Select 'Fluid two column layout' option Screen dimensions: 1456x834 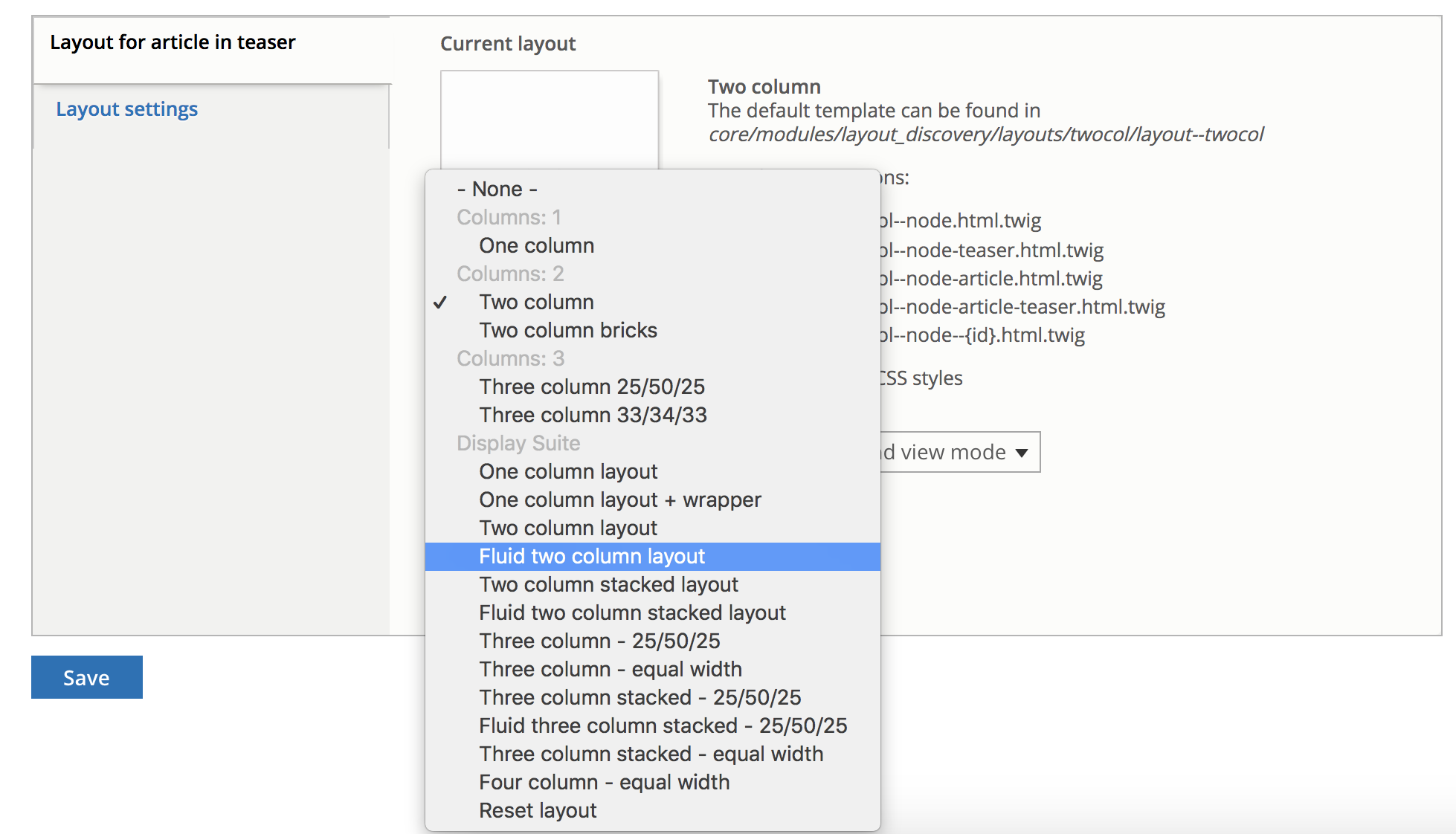click(592, 557)
